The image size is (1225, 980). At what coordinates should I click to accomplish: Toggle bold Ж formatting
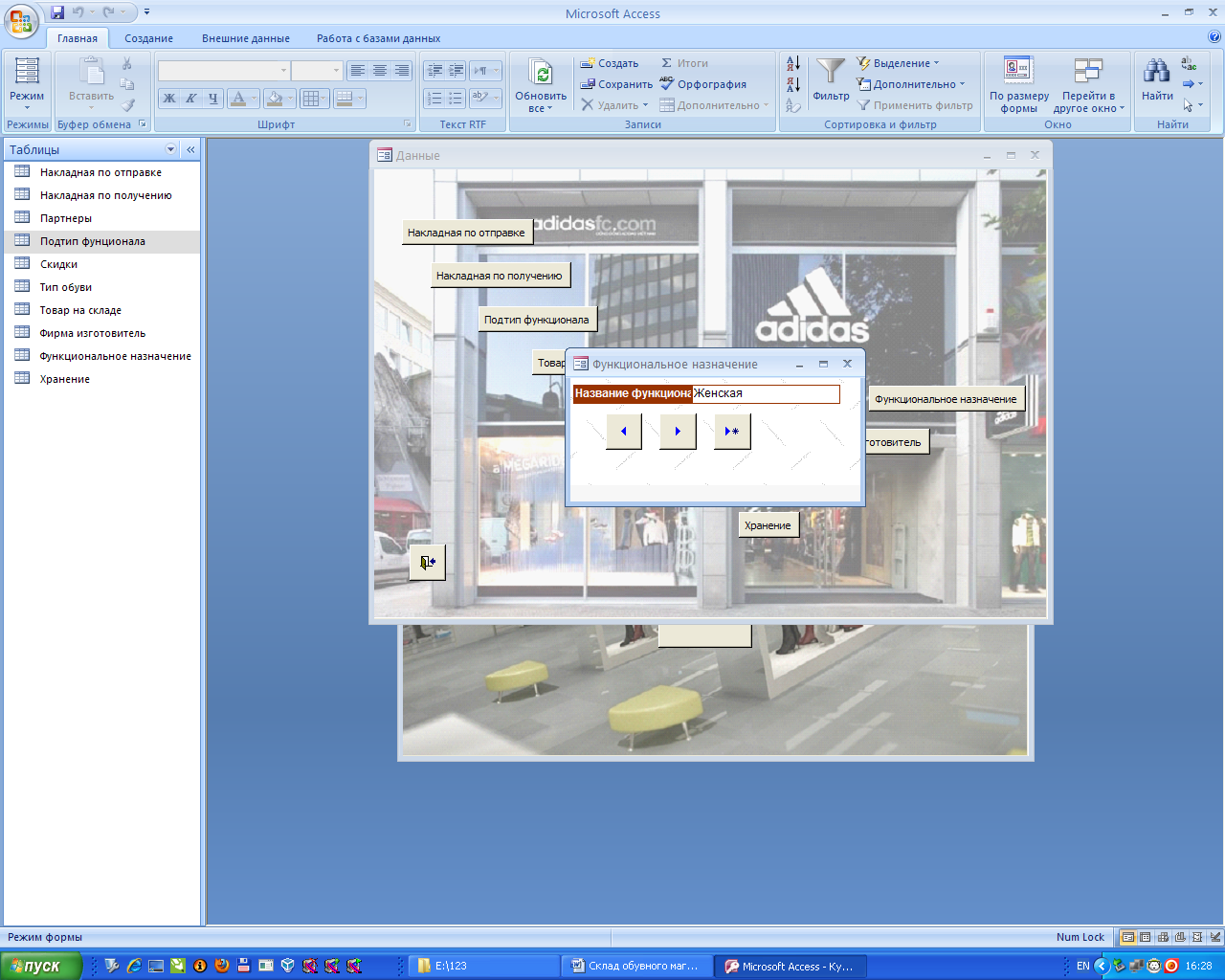pyautogui.click(x=169, y=98)
